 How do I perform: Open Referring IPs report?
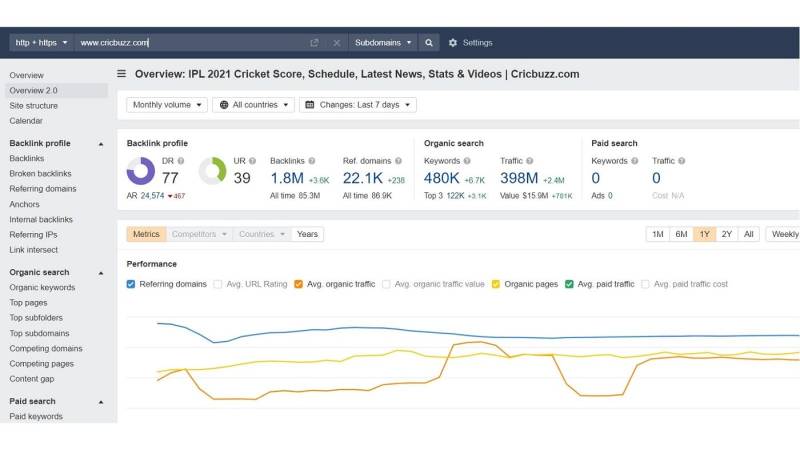click(x=33, y=235)
